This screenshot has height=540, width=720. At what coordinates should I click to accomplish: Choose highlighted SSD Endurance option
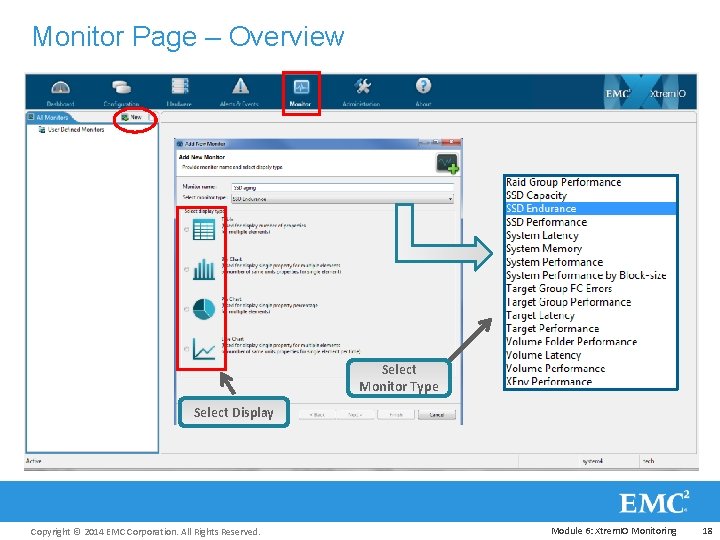591,208
